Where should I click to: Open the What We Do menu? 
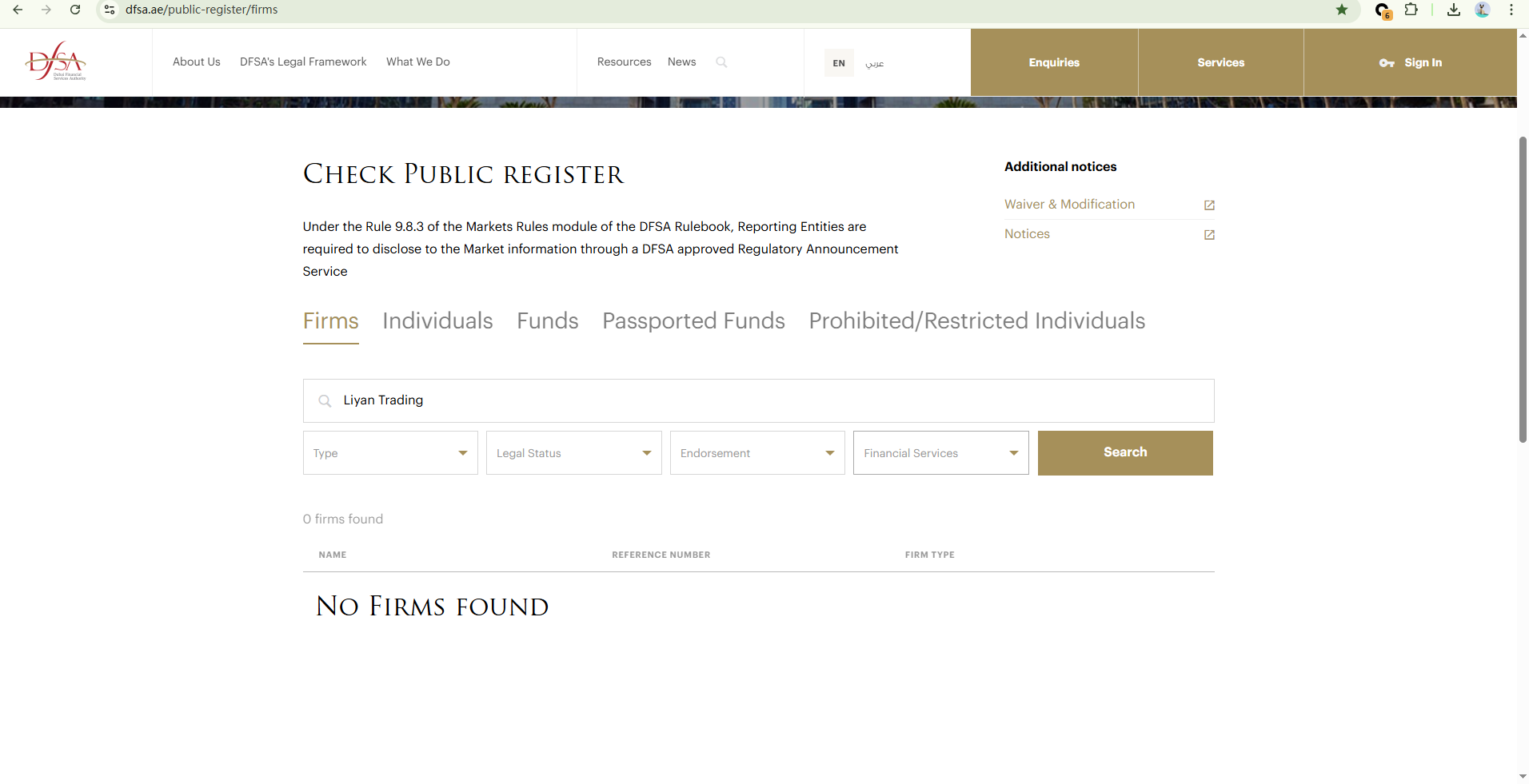[418, 62]
